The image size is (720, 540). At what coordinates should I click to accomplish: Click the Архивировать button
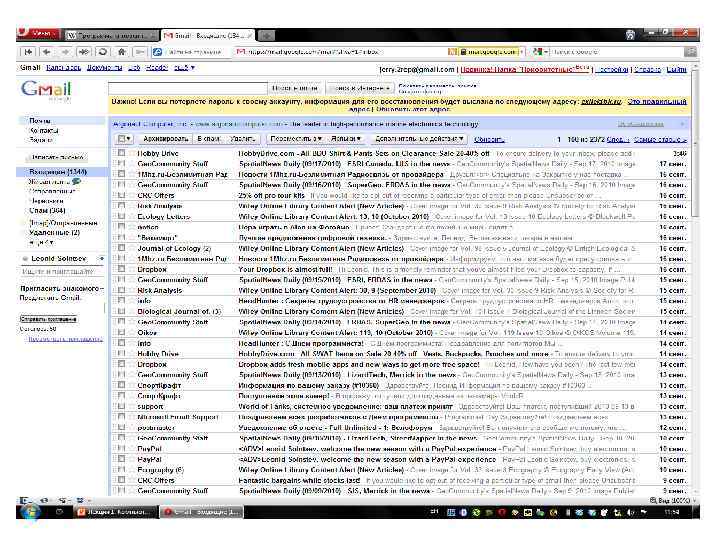coord(165,139)
